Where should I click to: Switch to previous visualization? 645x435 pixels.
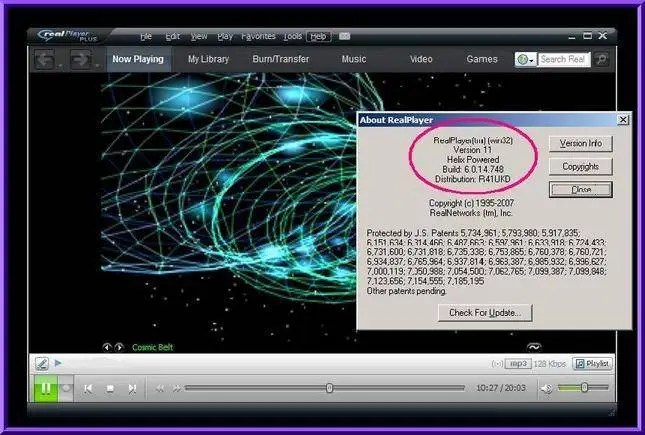(x=107, y=347)
